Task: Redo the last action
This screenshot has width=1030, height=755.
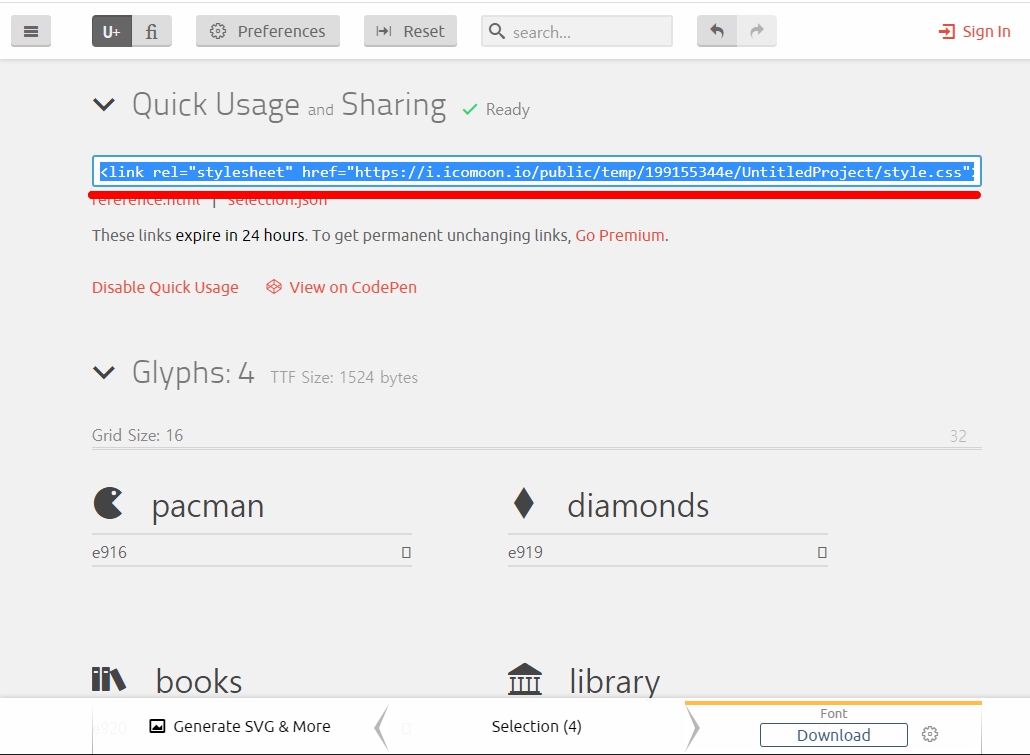Action: point(757,31)
